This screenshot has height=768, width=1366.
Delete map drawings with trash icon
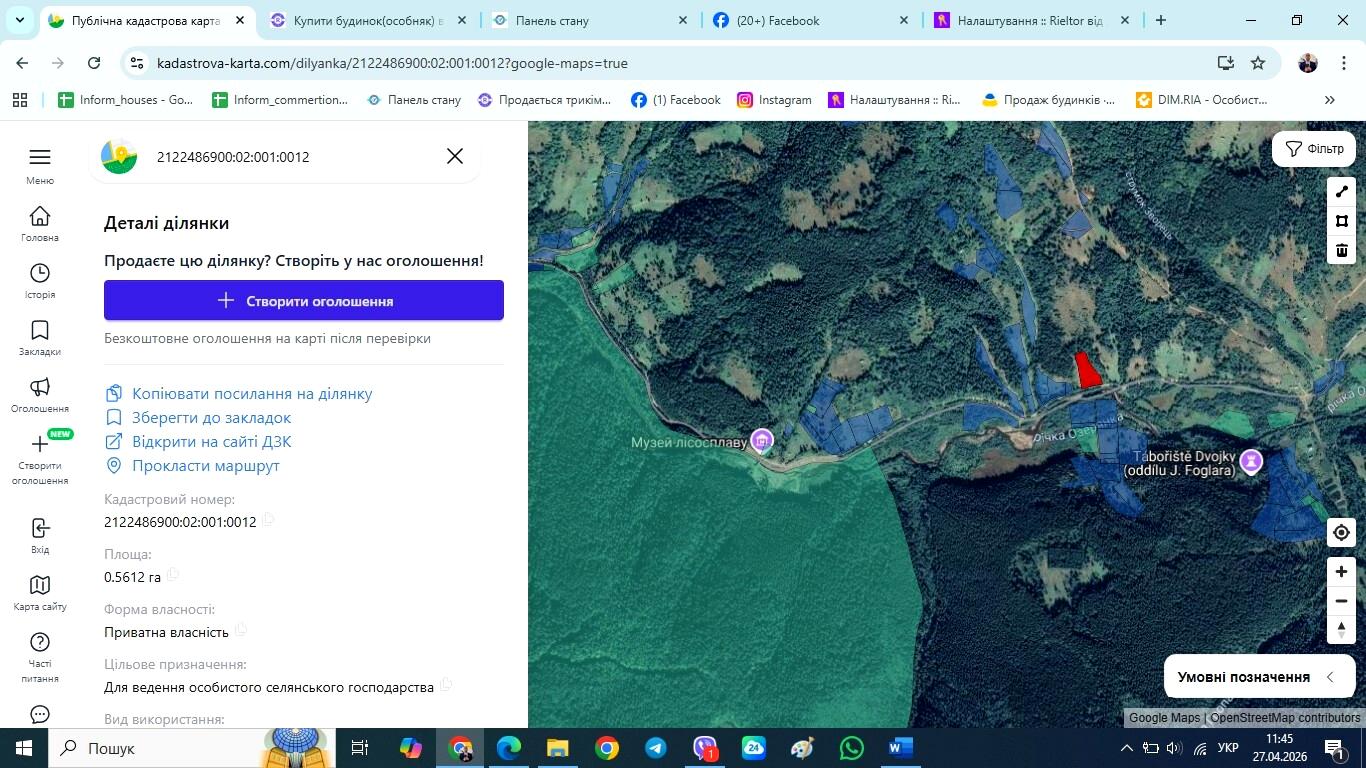click(x=1342, y=250)
